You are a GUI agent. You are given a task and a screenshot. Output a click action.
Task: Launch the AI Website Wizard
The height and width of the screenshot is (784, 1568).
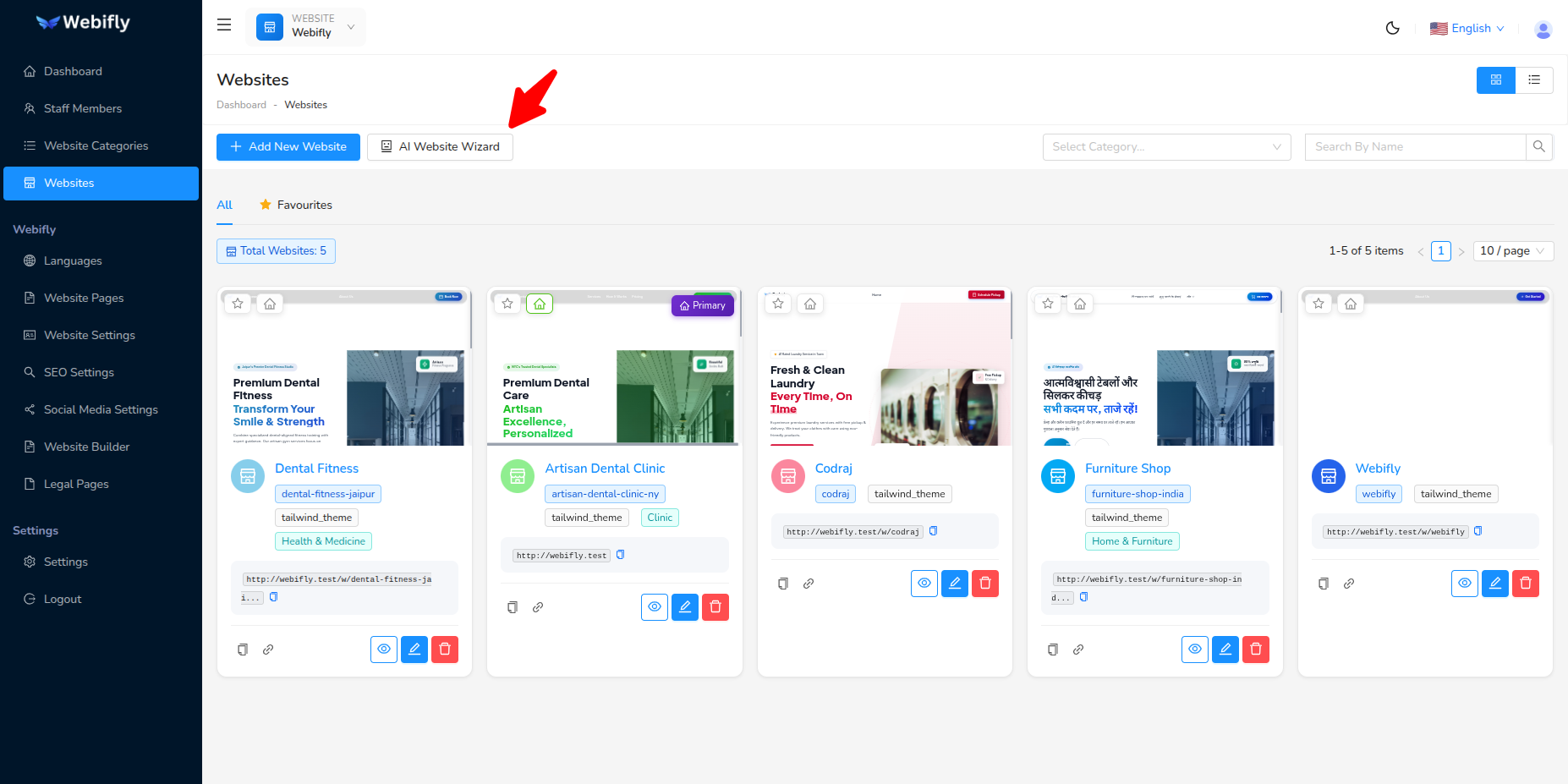(440, 146)
